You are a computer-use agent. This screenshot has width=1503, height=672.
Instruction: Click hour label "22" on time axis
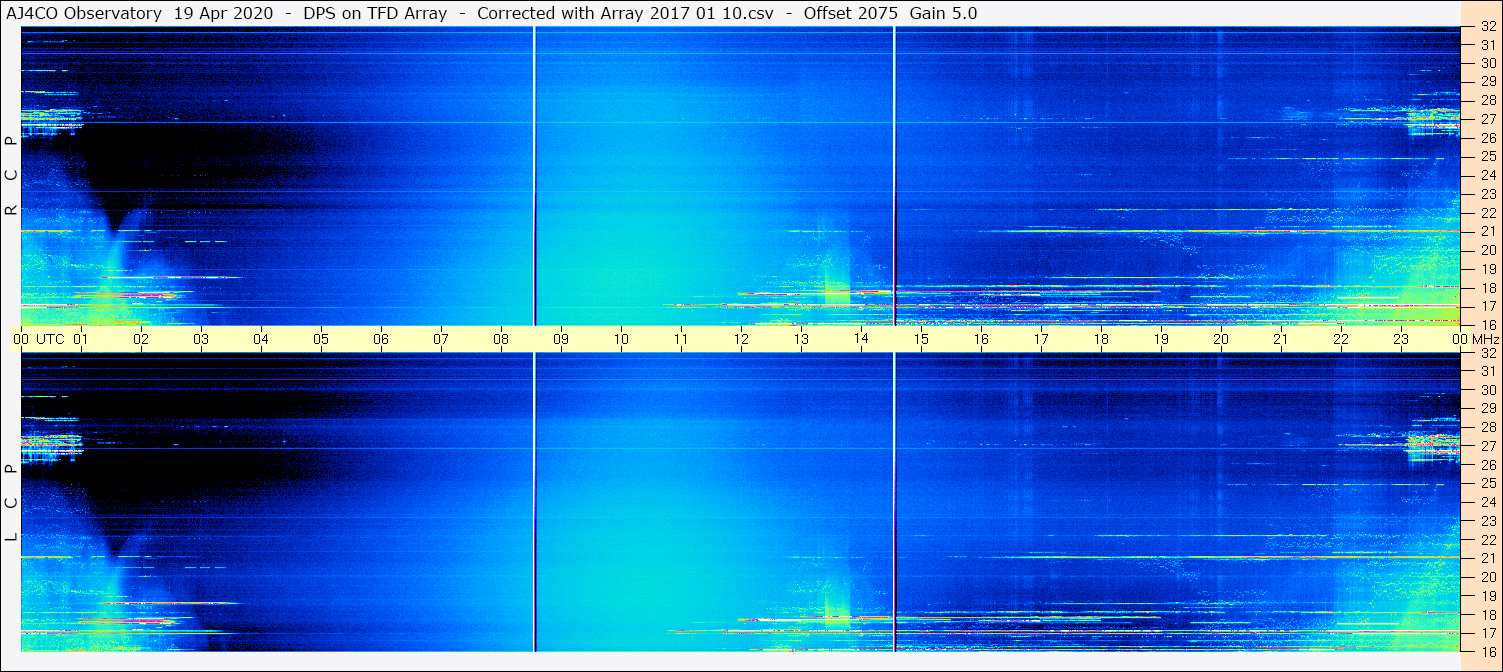(x=1341, y=339)
